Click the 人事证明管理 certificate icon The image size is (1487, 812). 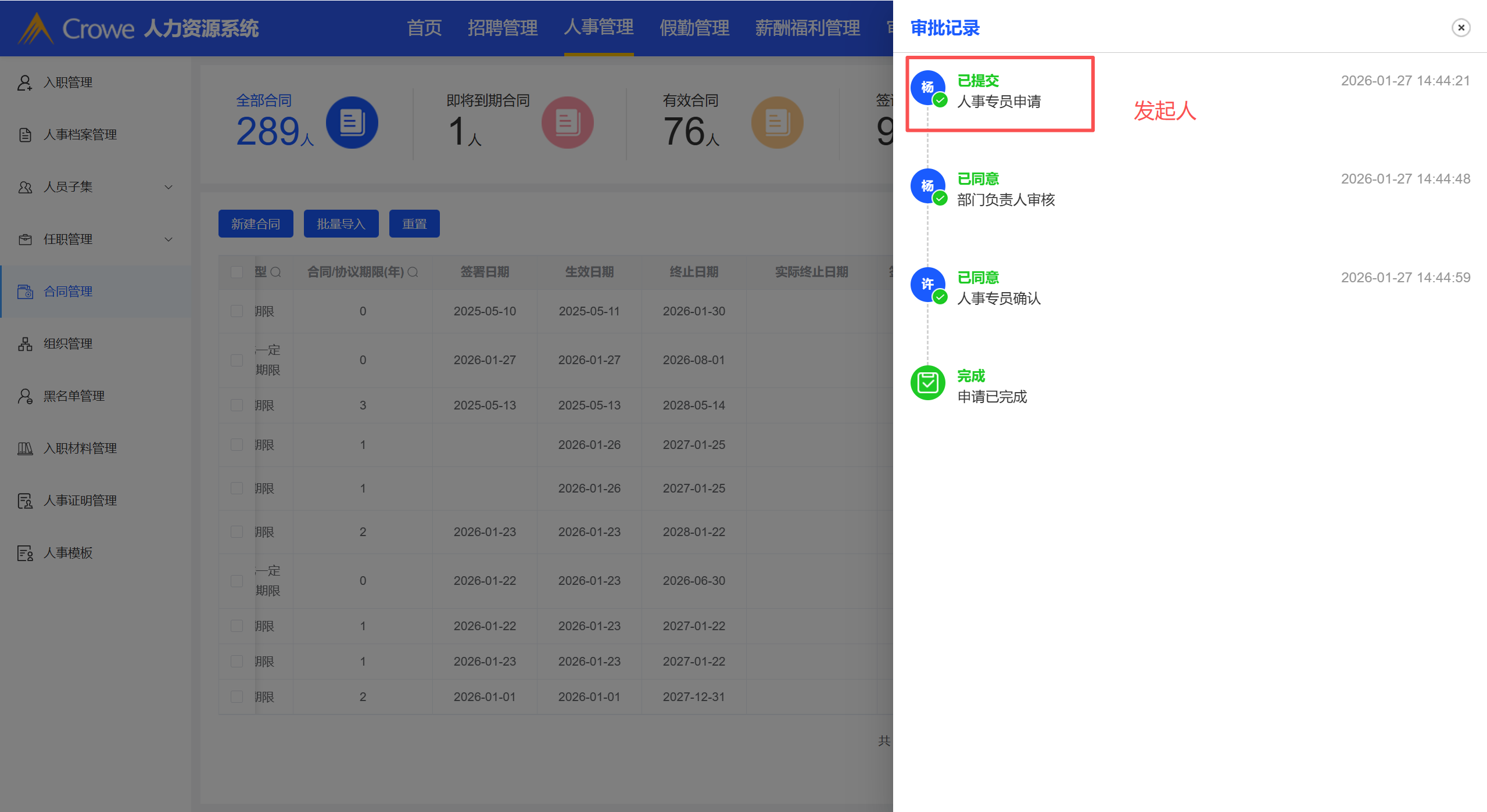click(24, 501)
